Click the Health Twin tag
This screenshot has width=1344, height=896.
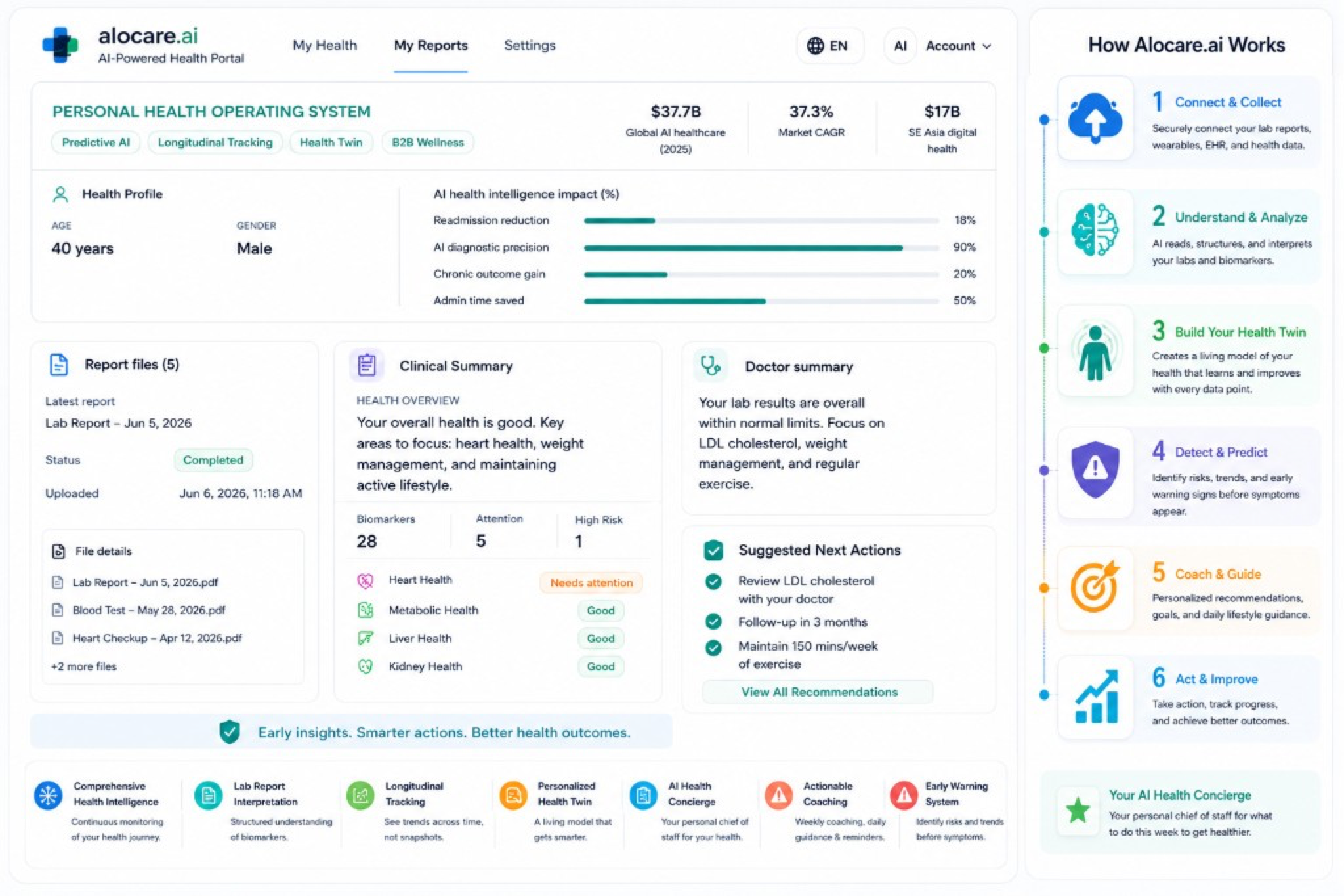click(x=331, y=142)
